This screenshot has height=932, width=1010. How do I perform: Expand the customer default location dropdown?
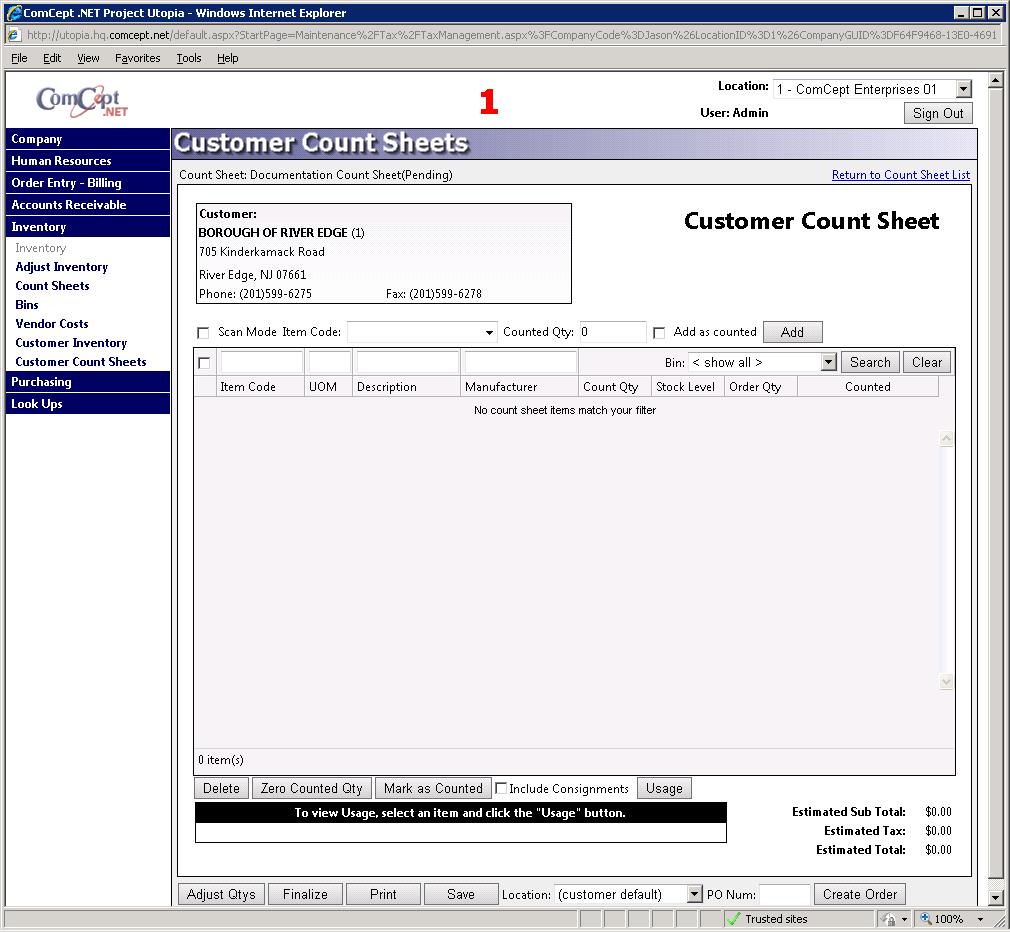[695, 895]
